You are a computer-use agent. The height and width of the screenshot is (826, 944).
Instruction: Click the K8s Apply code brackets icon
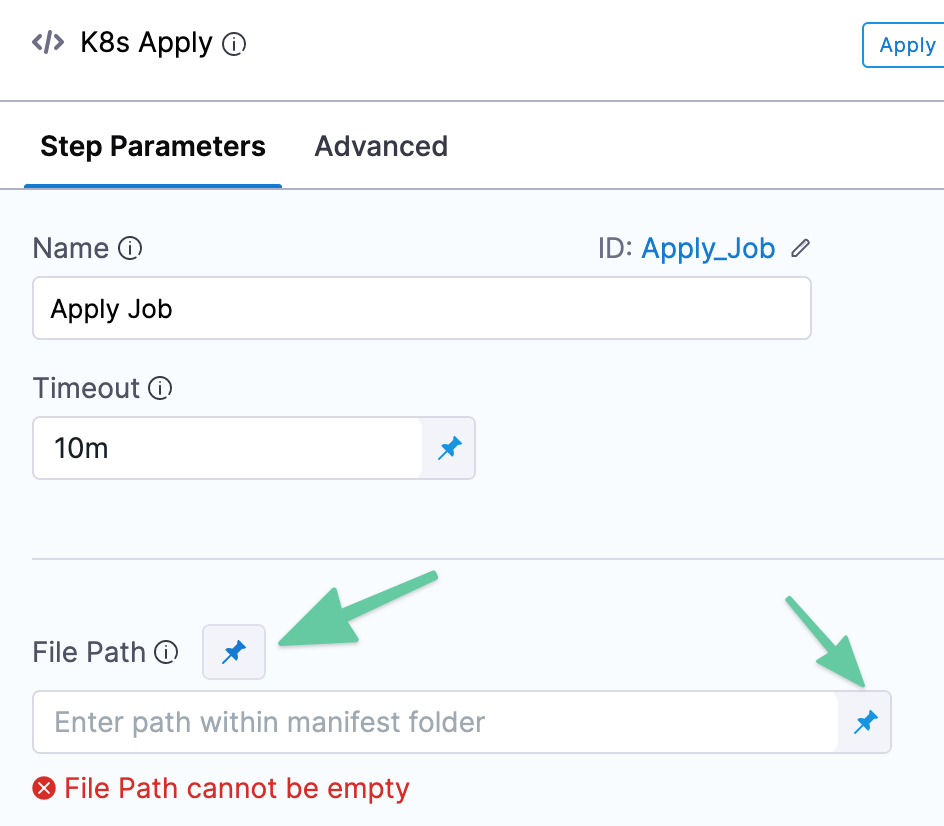pyautogui.click(x=48, y=43)
